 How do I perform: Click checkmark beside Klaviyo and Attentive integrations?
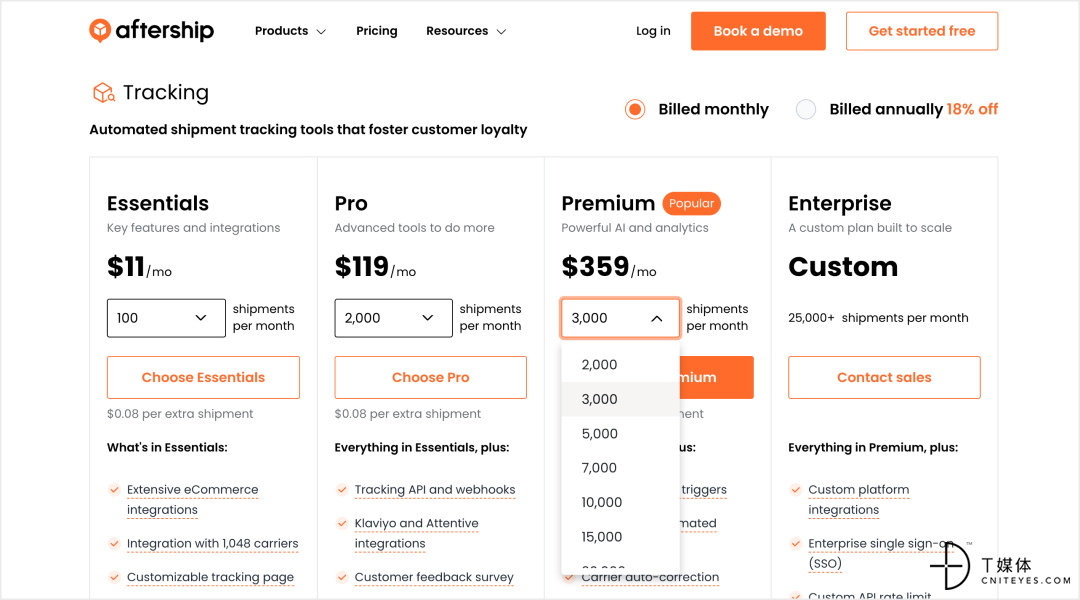tap(342, 524)
